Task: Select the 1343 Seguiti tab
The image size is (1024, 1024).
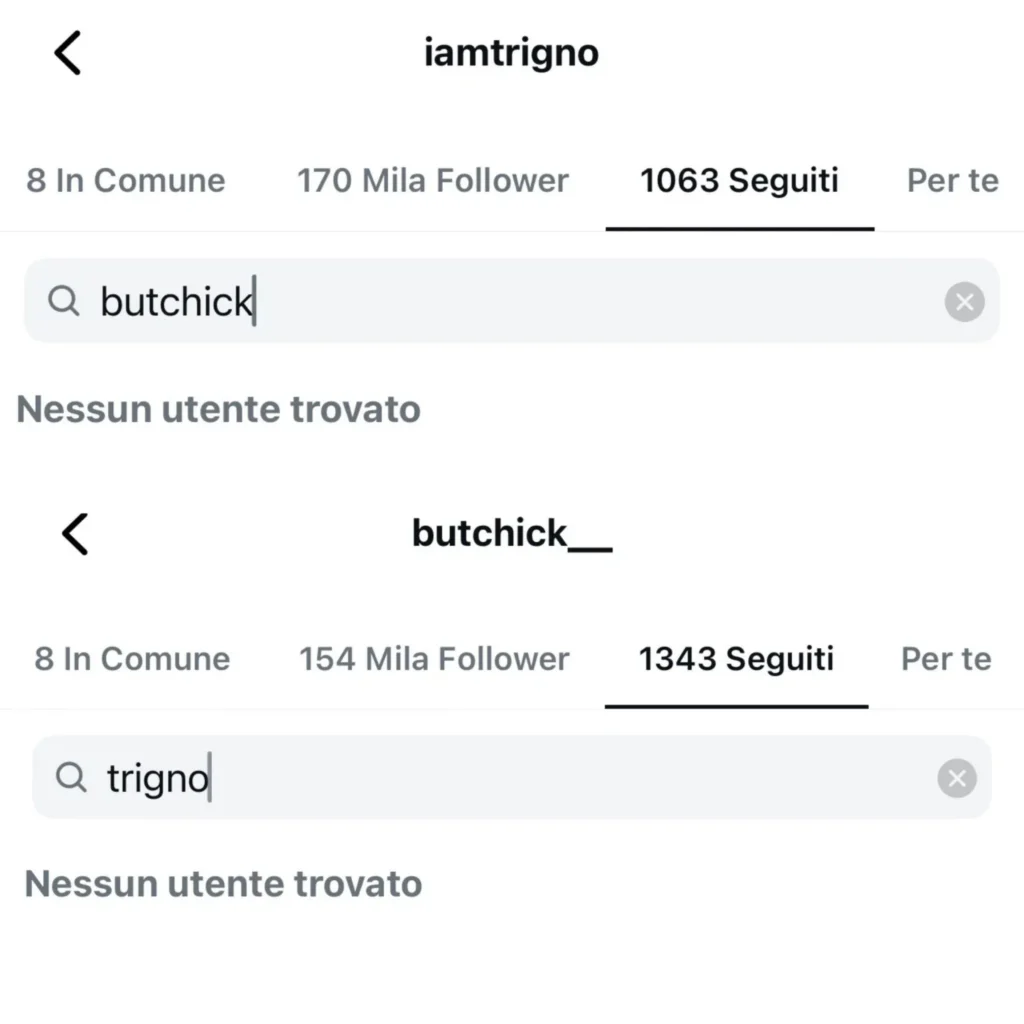Action: [x=736, y=659]
